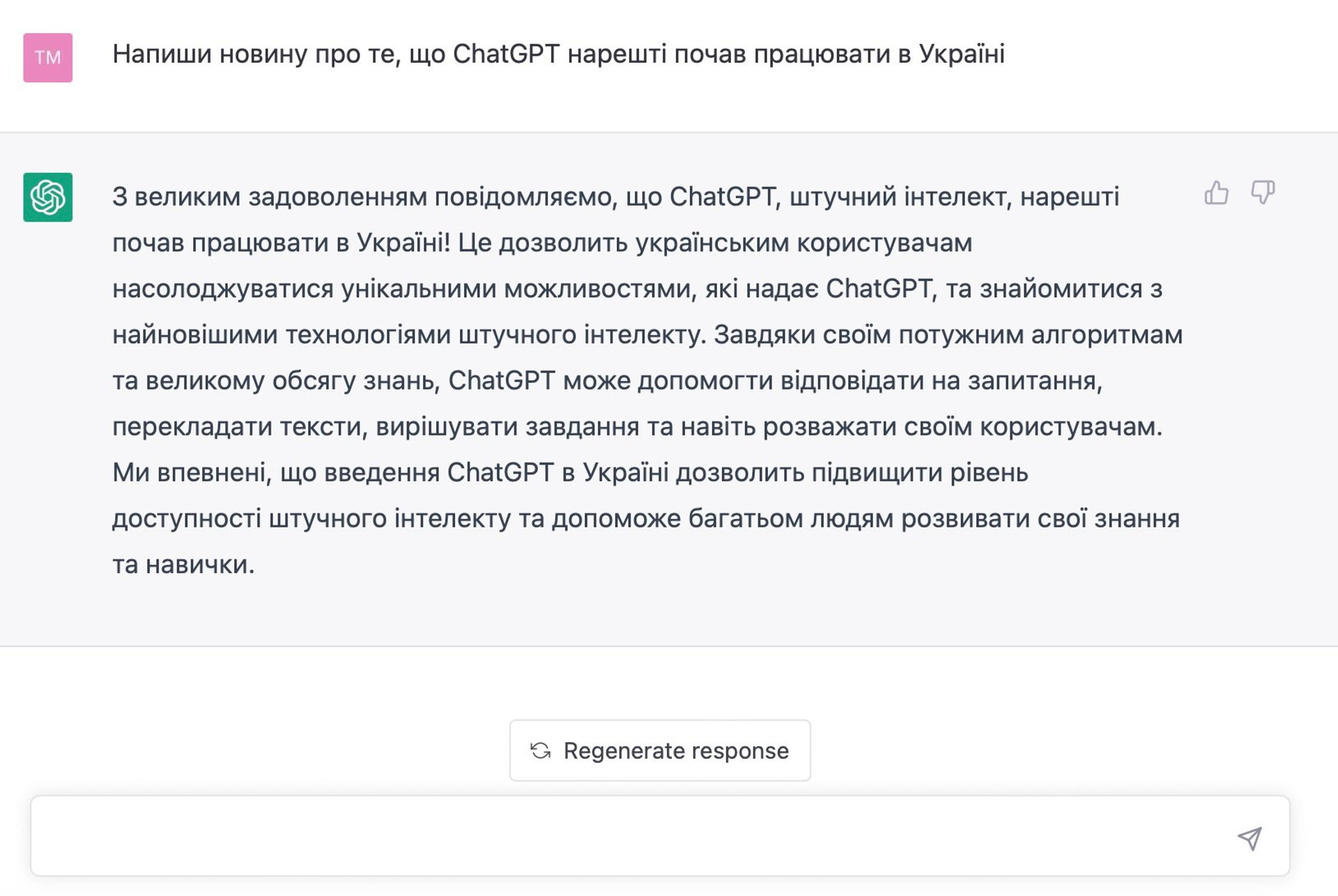This screenshot has height=896, width=1338.
Task: Click the user prompt starting with "Напиши новину"
Action: (x=558, y=54)
